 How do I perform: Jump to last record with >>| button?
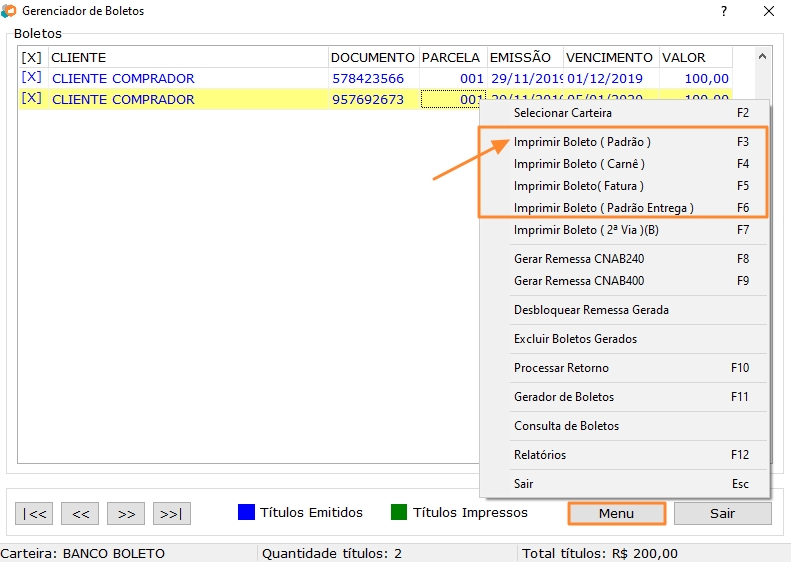(171, 514)
